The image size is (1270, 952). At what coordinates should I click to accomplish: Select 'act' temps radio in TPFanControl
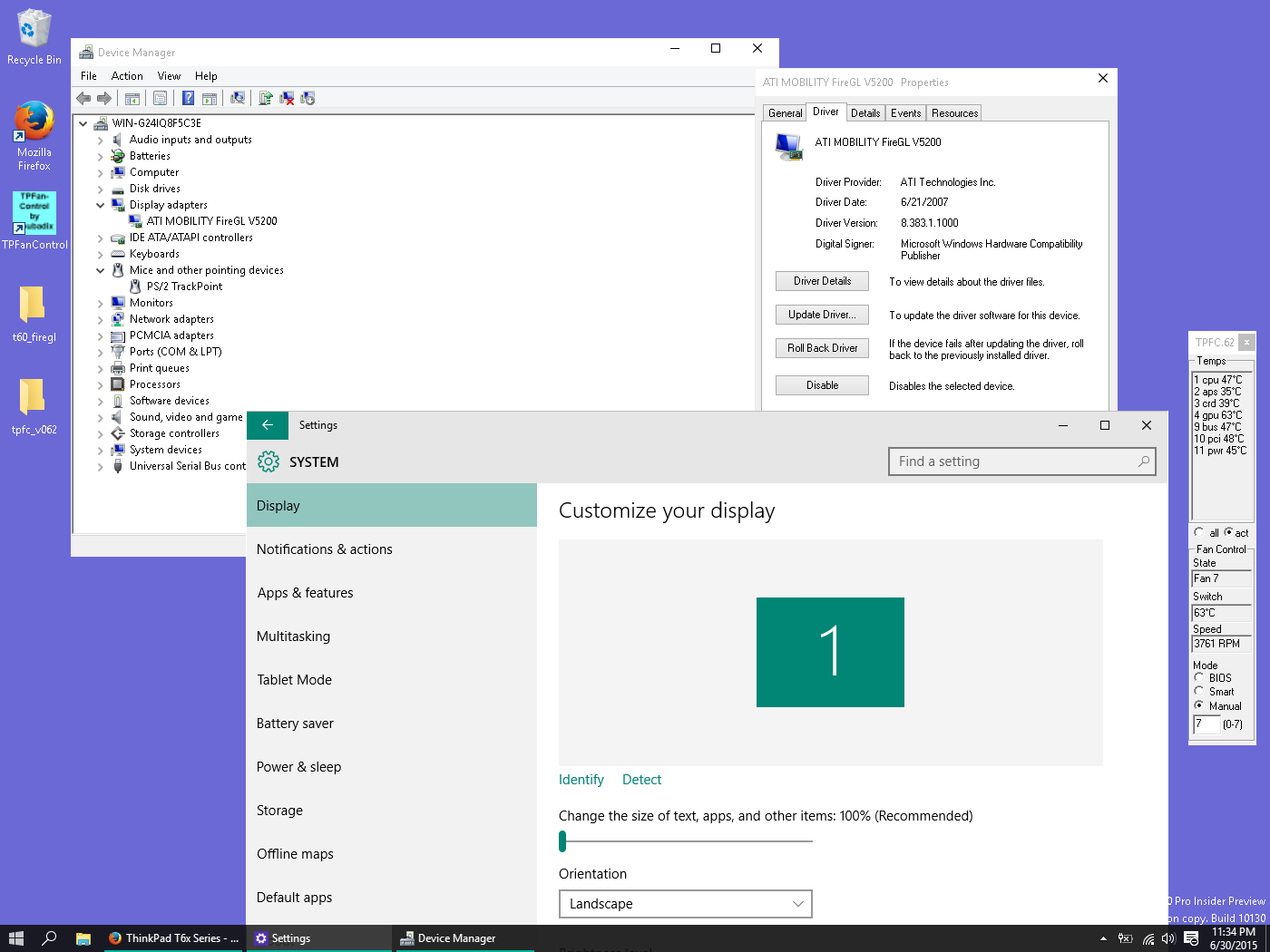point(1228,532)
